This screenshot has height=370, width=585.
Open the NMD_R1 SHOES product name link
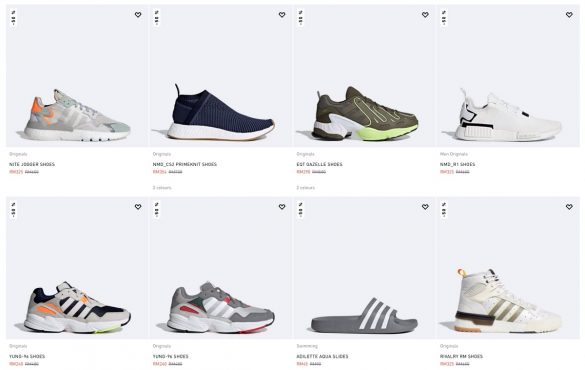(x=457, y=164)
